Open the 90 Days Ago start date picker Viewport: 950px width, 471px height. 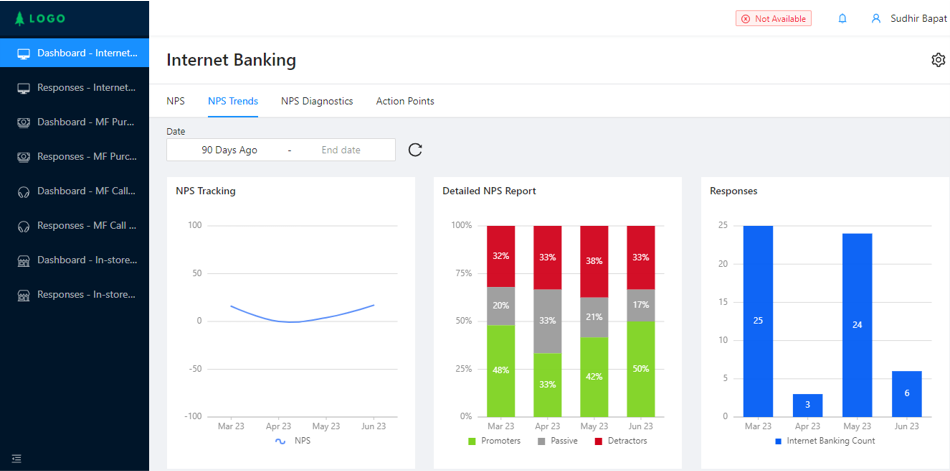(x=229, y=150)
